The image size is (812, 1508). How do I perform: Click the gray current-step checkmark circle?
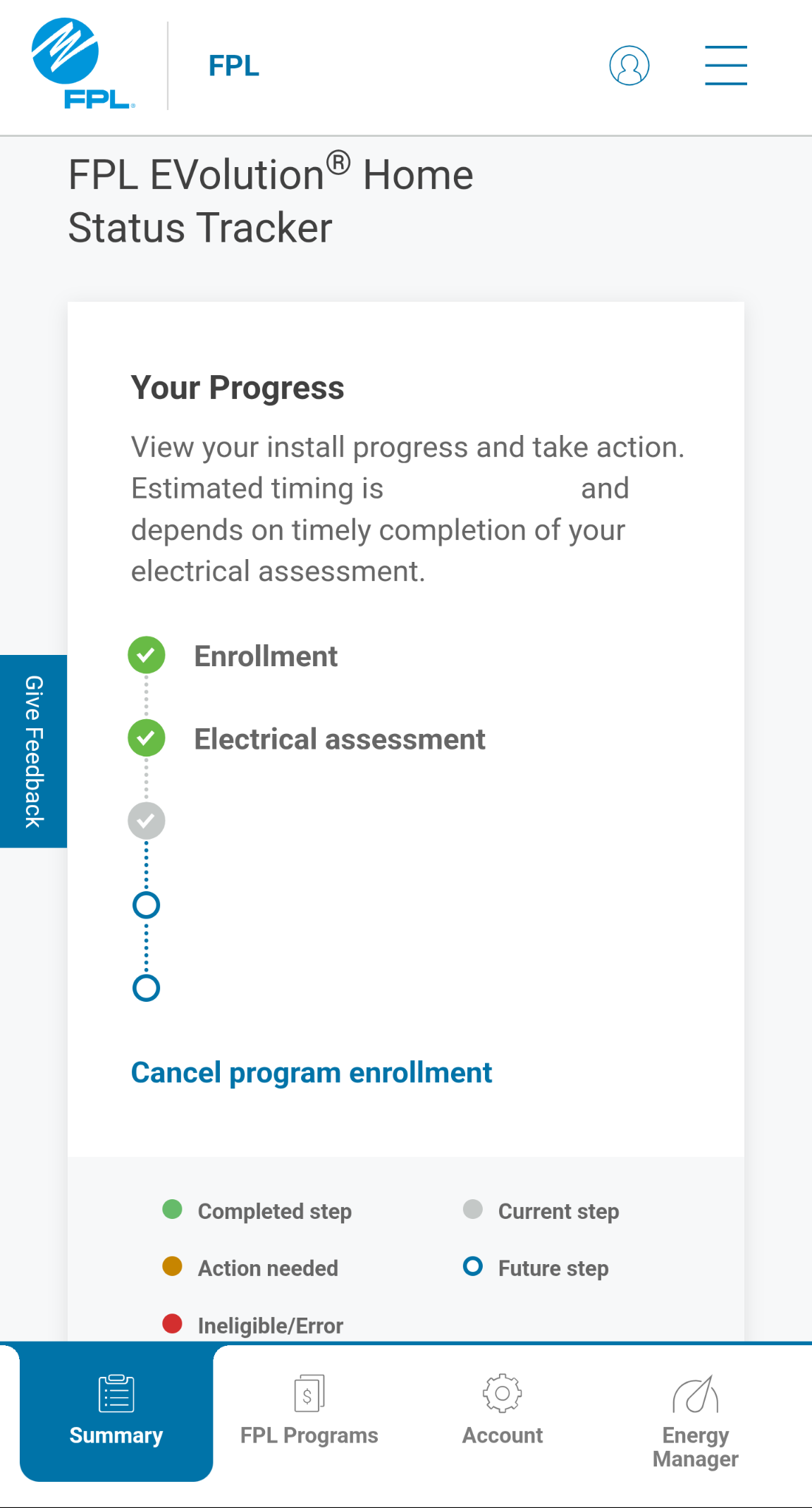pyautogui.click(x=147, y=821)
